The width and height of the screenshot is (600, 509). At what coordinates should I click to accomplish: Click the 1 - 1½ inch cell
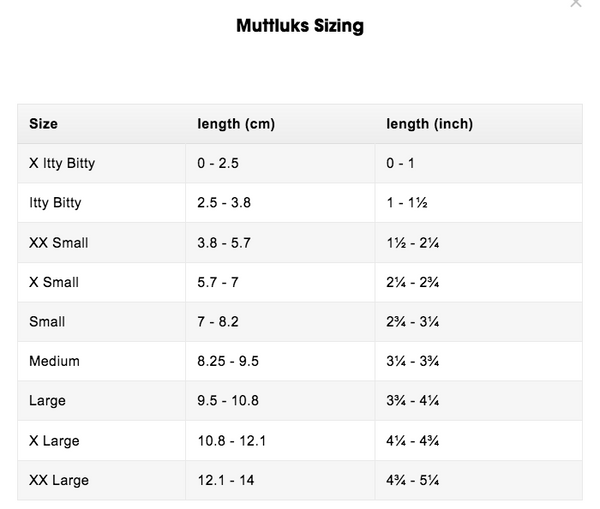479,203
